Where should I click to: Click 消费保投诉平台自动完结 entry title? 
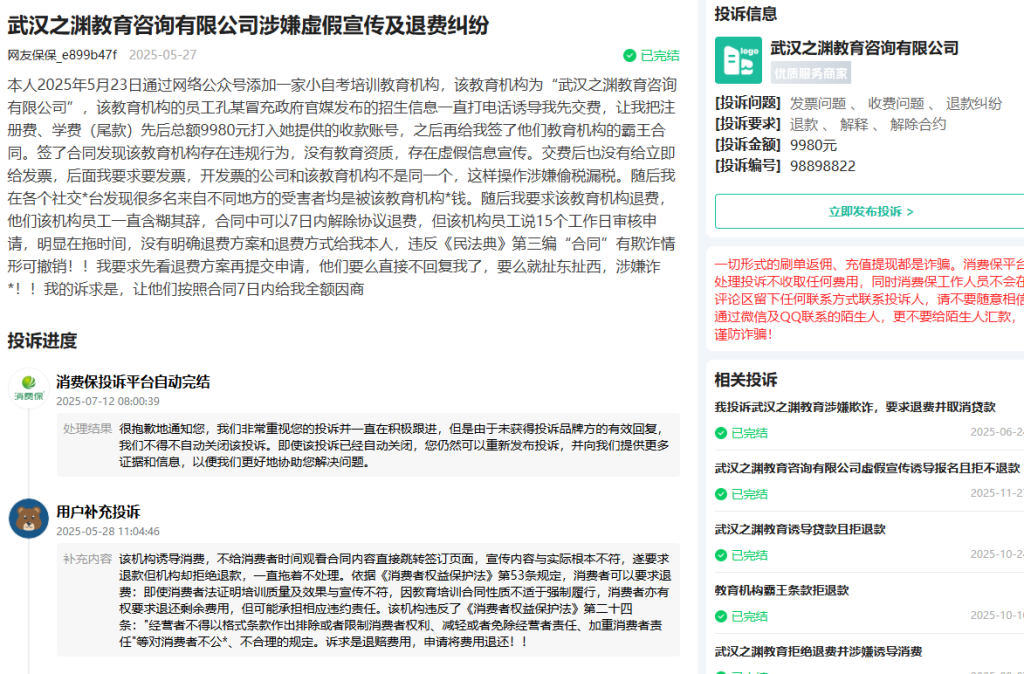coord(133,381)
